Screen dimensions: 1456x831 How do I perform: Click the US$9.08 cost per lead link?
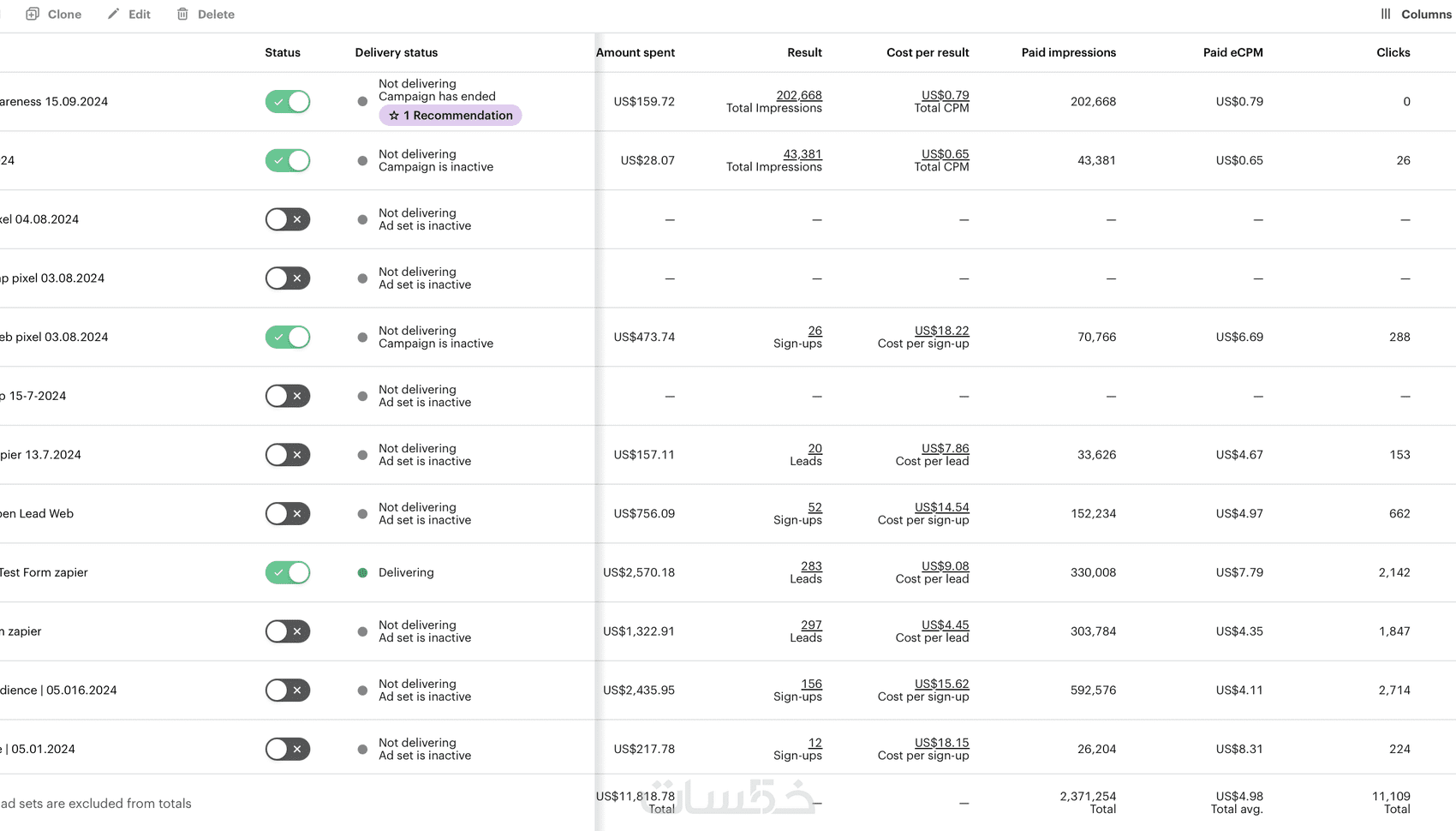945,566
